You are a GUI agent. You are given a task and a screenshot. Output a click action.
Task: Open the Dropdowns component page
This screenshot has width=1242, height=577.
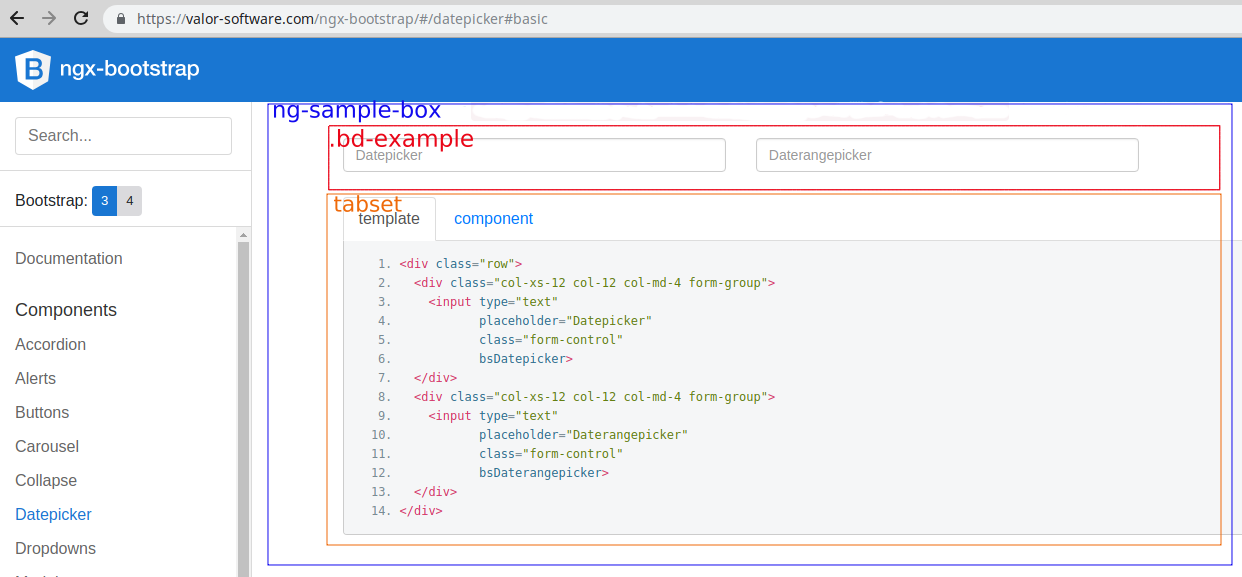(55, 548)
